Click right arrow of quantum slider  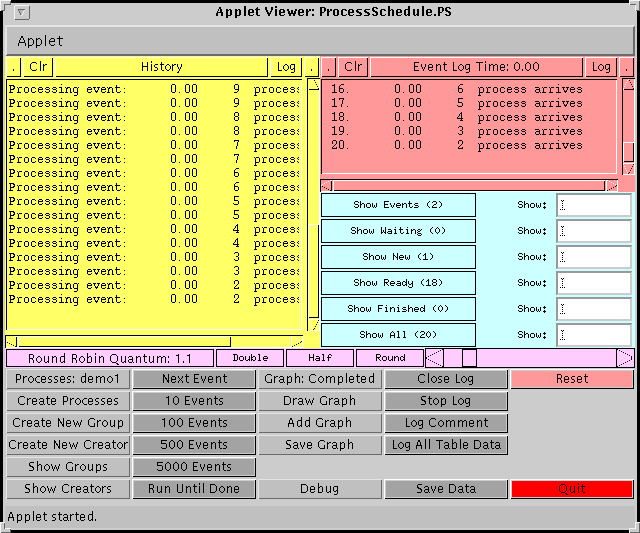pos(625,358)
